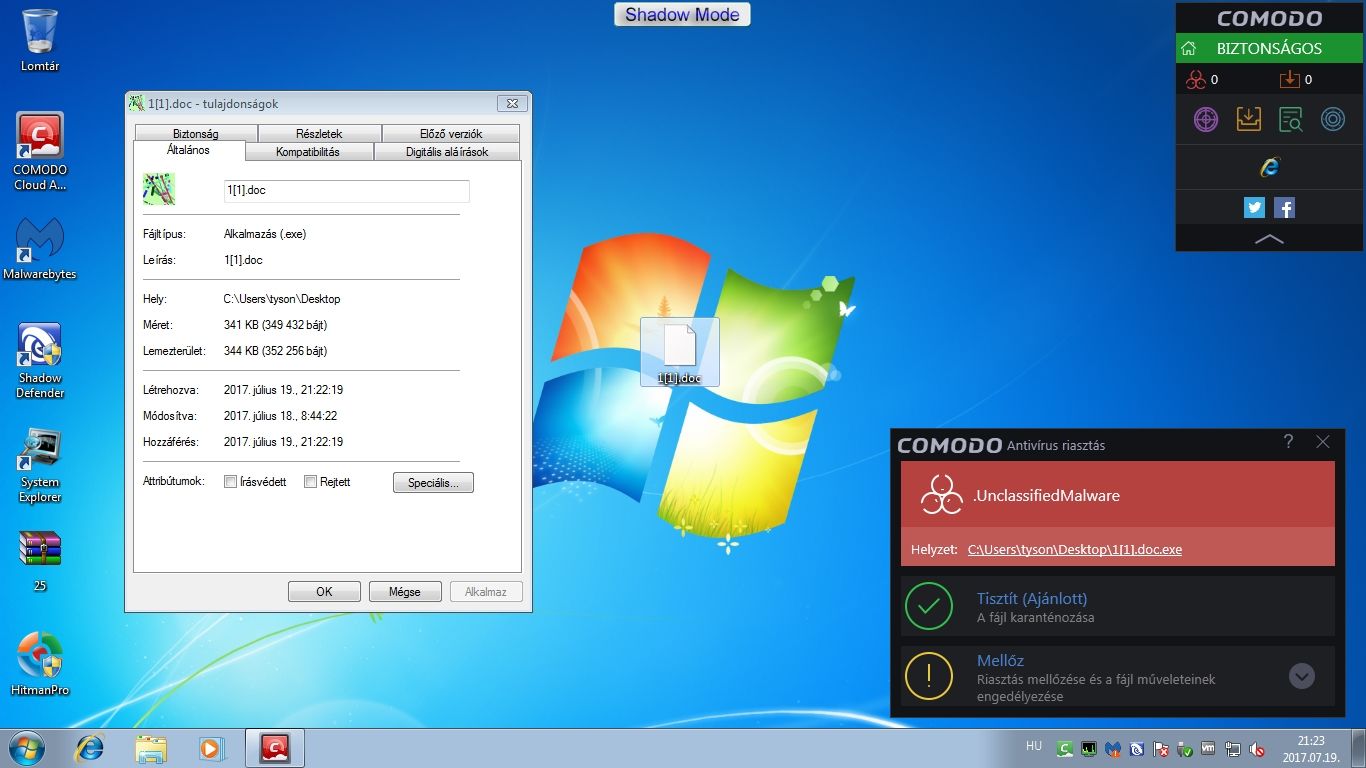This screenshot has height=768, width=1366.
Task: Click the orange quarantine counter icon in widget
Action: [1289, 79]
